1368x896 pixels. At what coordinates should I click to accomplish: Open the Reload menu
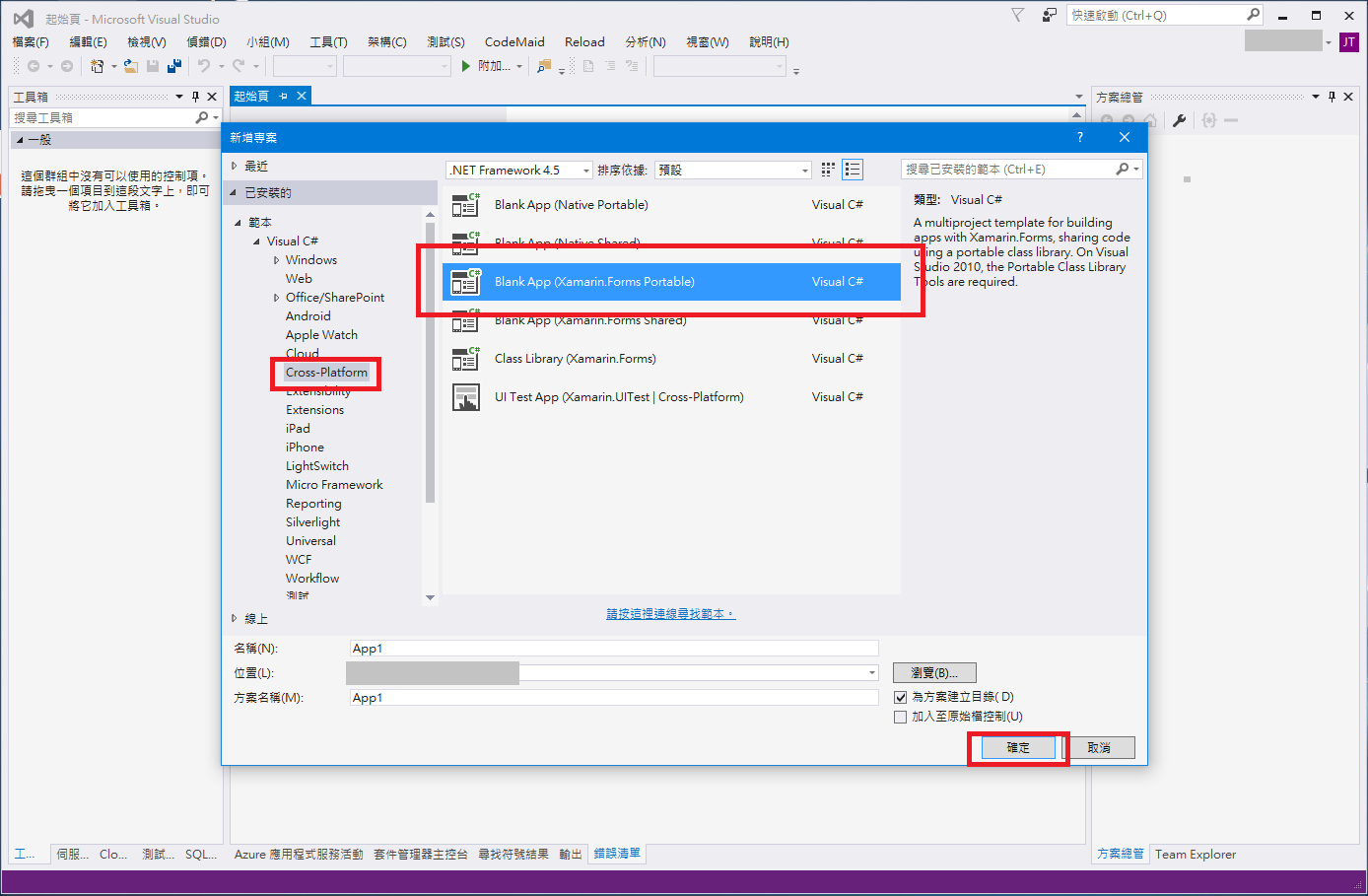tap(584, 41)
